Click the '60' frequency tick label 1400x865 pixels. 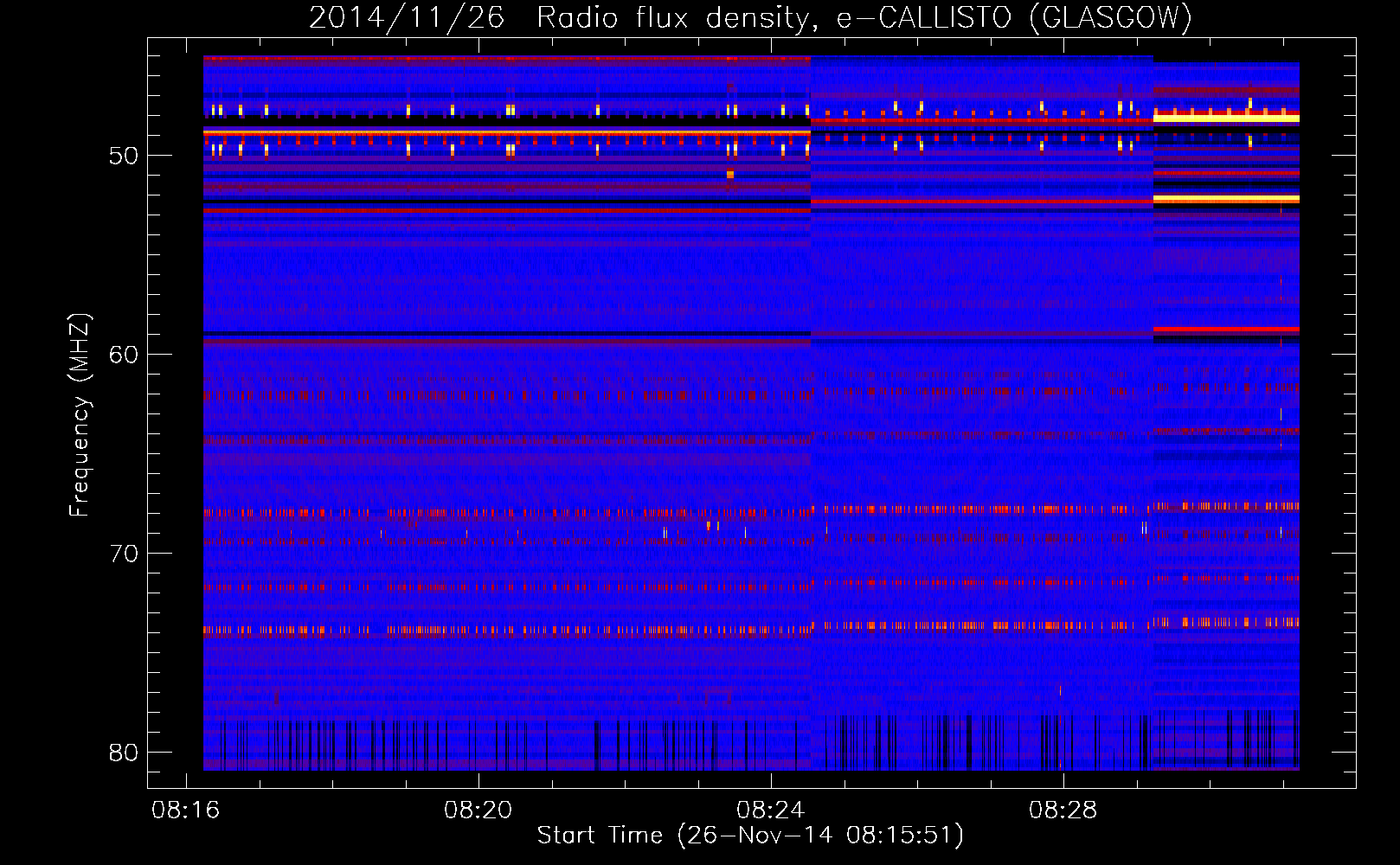(x=124, y=355)
